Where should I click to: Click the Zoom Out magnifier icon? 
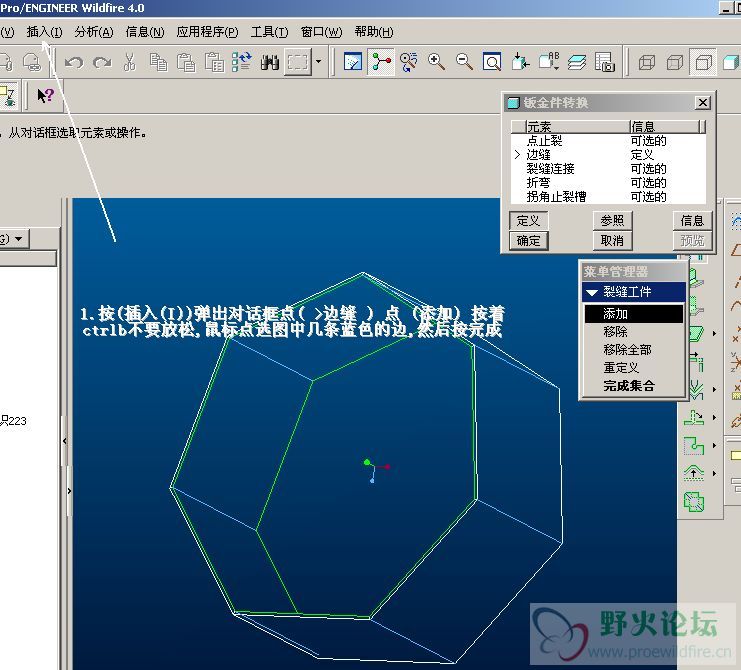pyautogui.click(x=464, y=62)
